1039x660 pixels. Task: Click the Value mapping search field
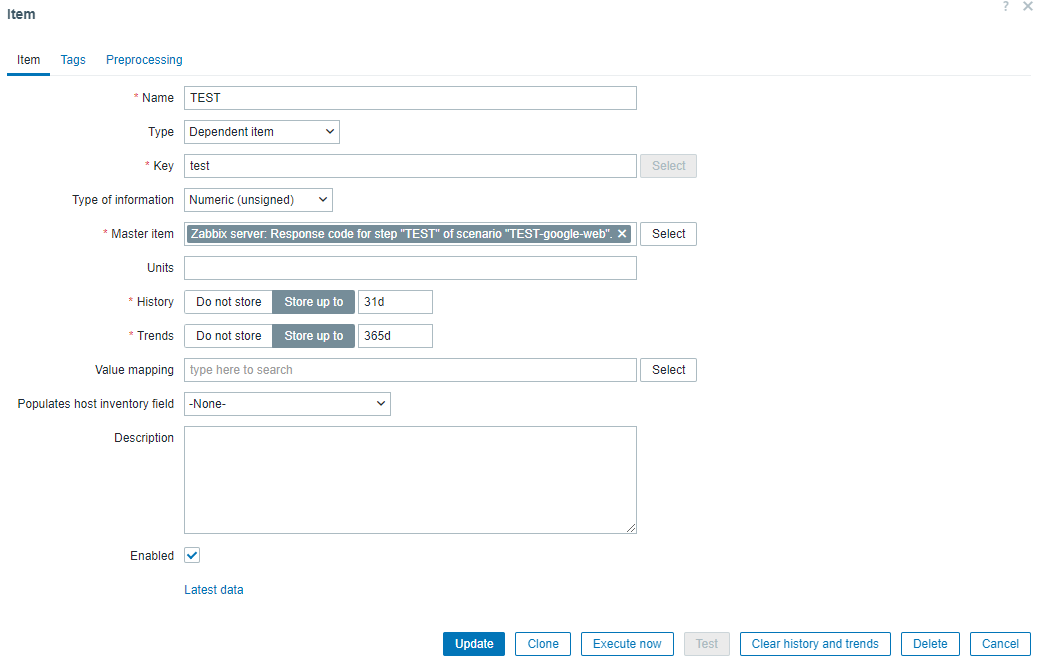coord(410,370)
